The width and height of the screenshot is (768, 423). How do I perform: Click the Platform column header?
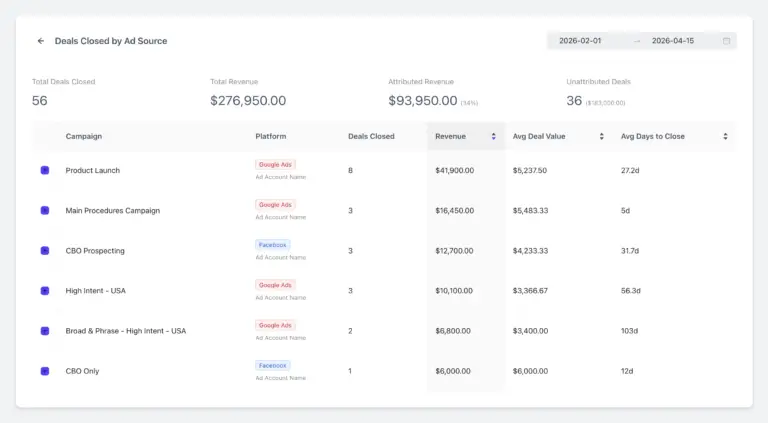coord(270,137)
